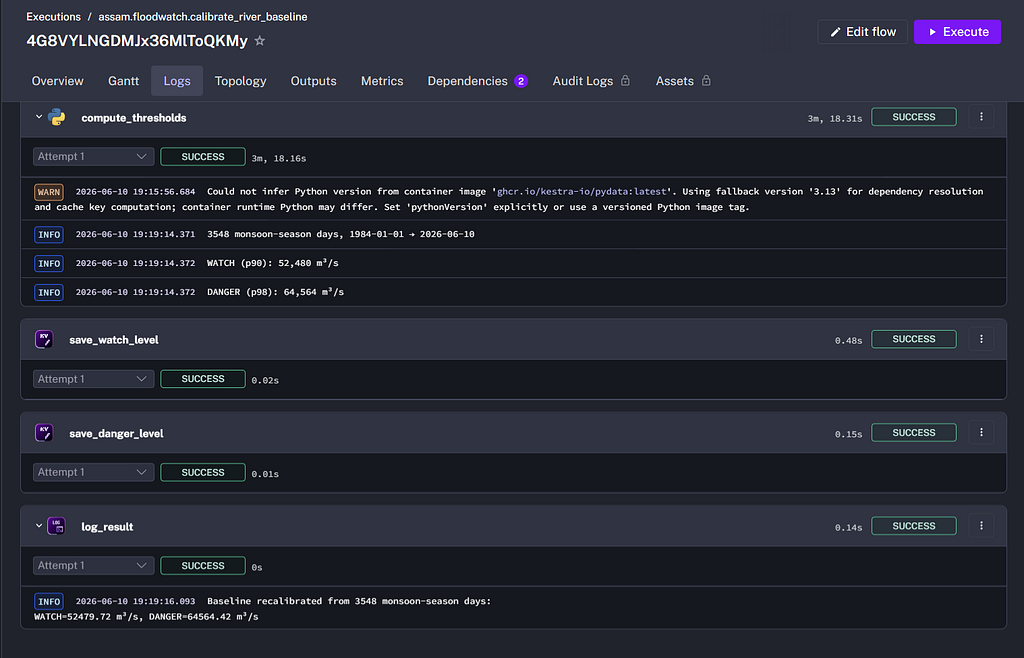The width and height of the screenshot is (1024, 658).
Task: Click the 'WATCH=52479.72 m³/s, DANGER=64564.42 m³/s' text
Action: pos(146,616)
